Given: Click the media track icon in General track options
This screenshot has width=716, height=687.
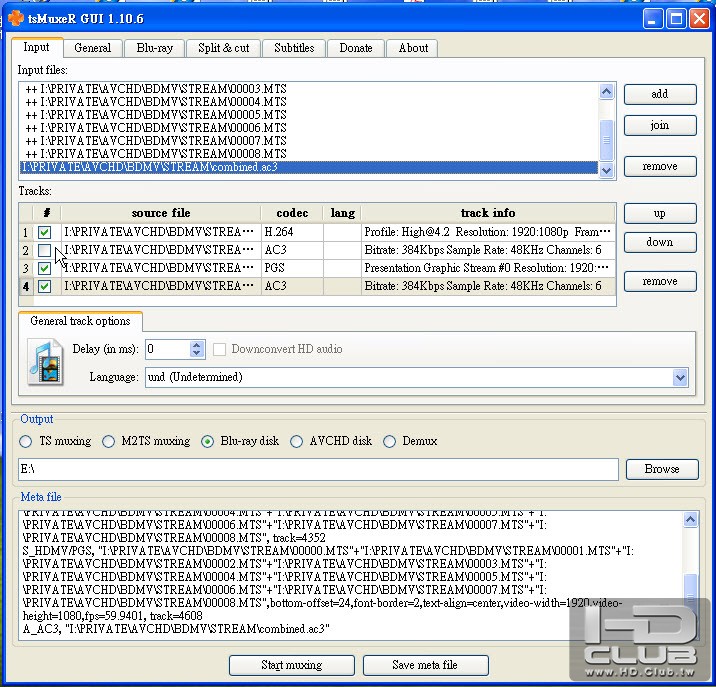Looking at the screenshot, I should click(45, 362).
